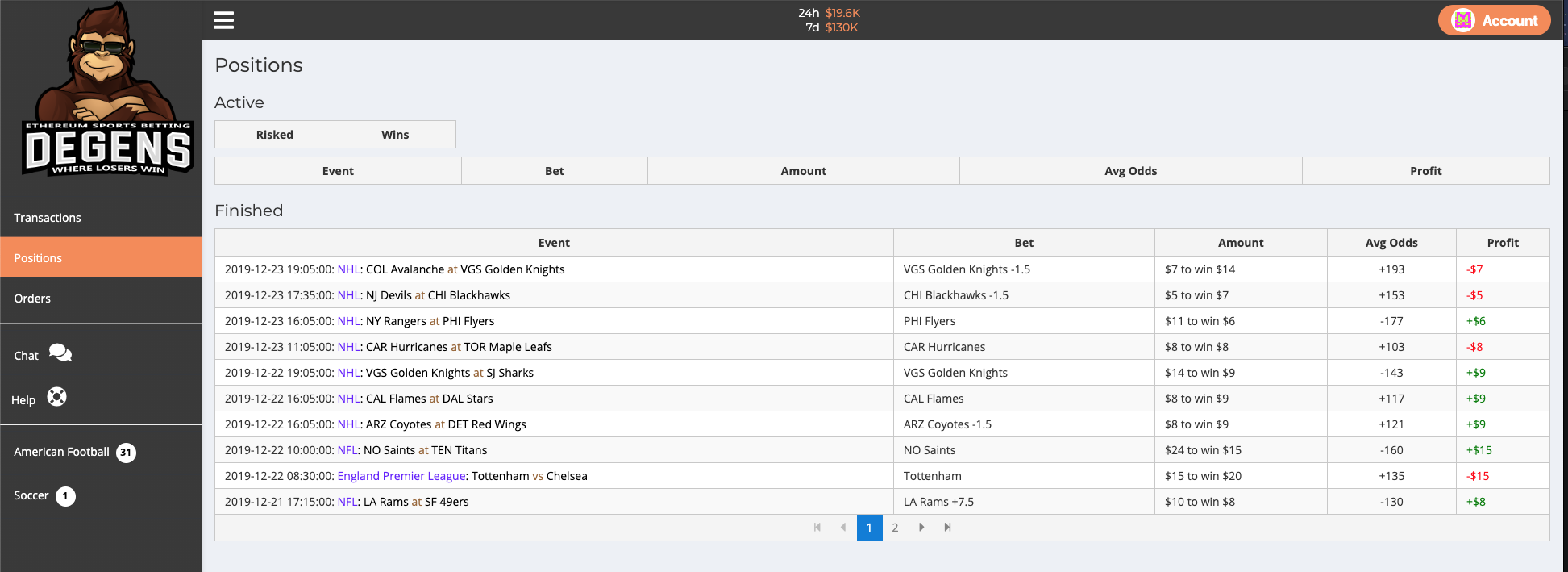Click Finished table Bet column header
Image resolution: width=1568 pixels, height=572 pixels.
coord(1024,243)
